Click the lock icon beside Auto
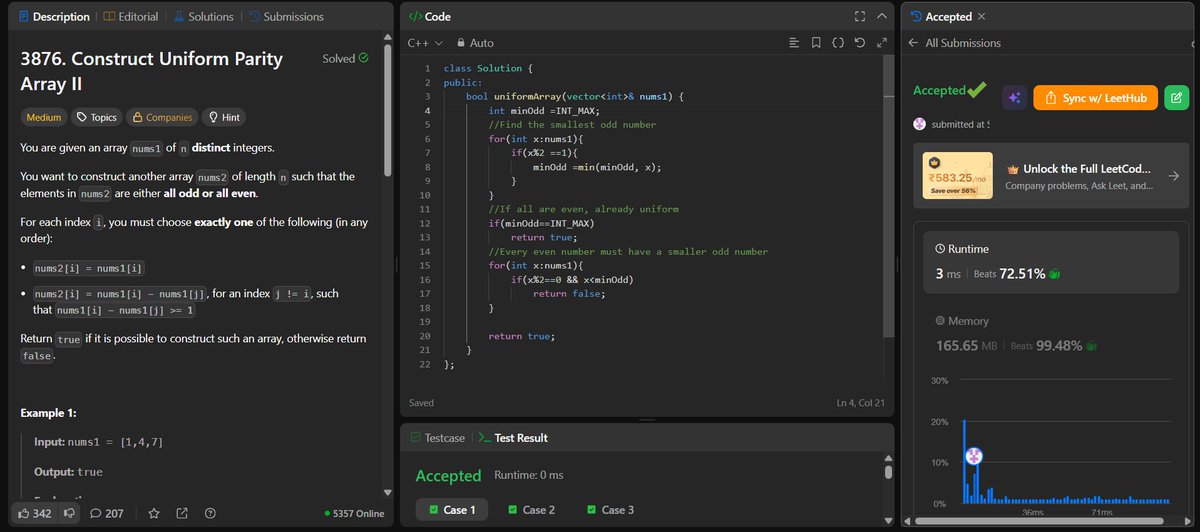Viewport: 1200px width, 532px height. (x=460, y=43)
